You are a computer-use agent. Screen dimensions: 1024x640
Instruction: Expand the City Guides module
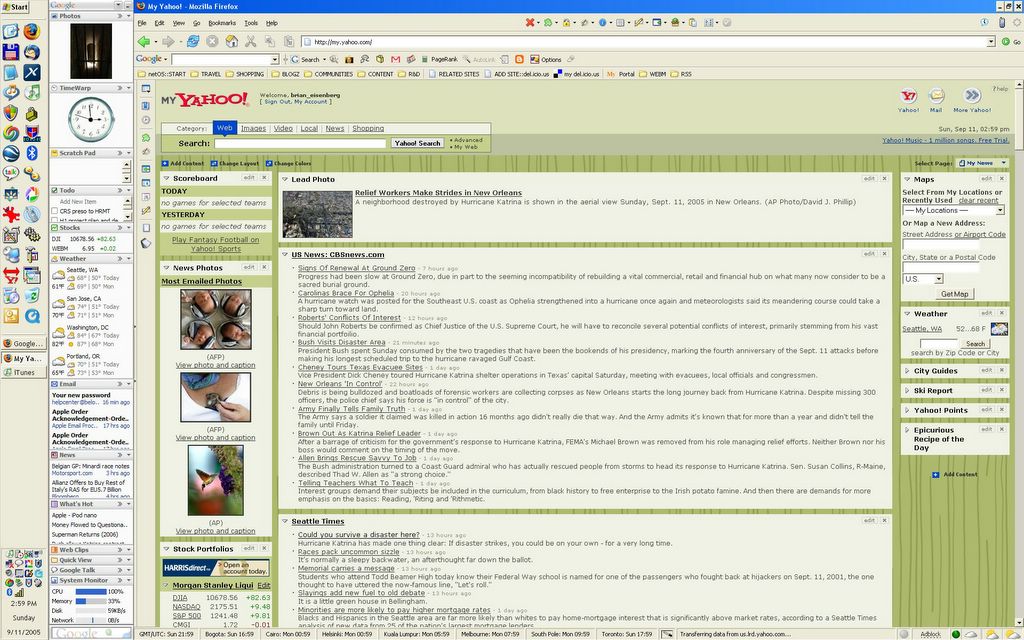(x=906, y=371)
